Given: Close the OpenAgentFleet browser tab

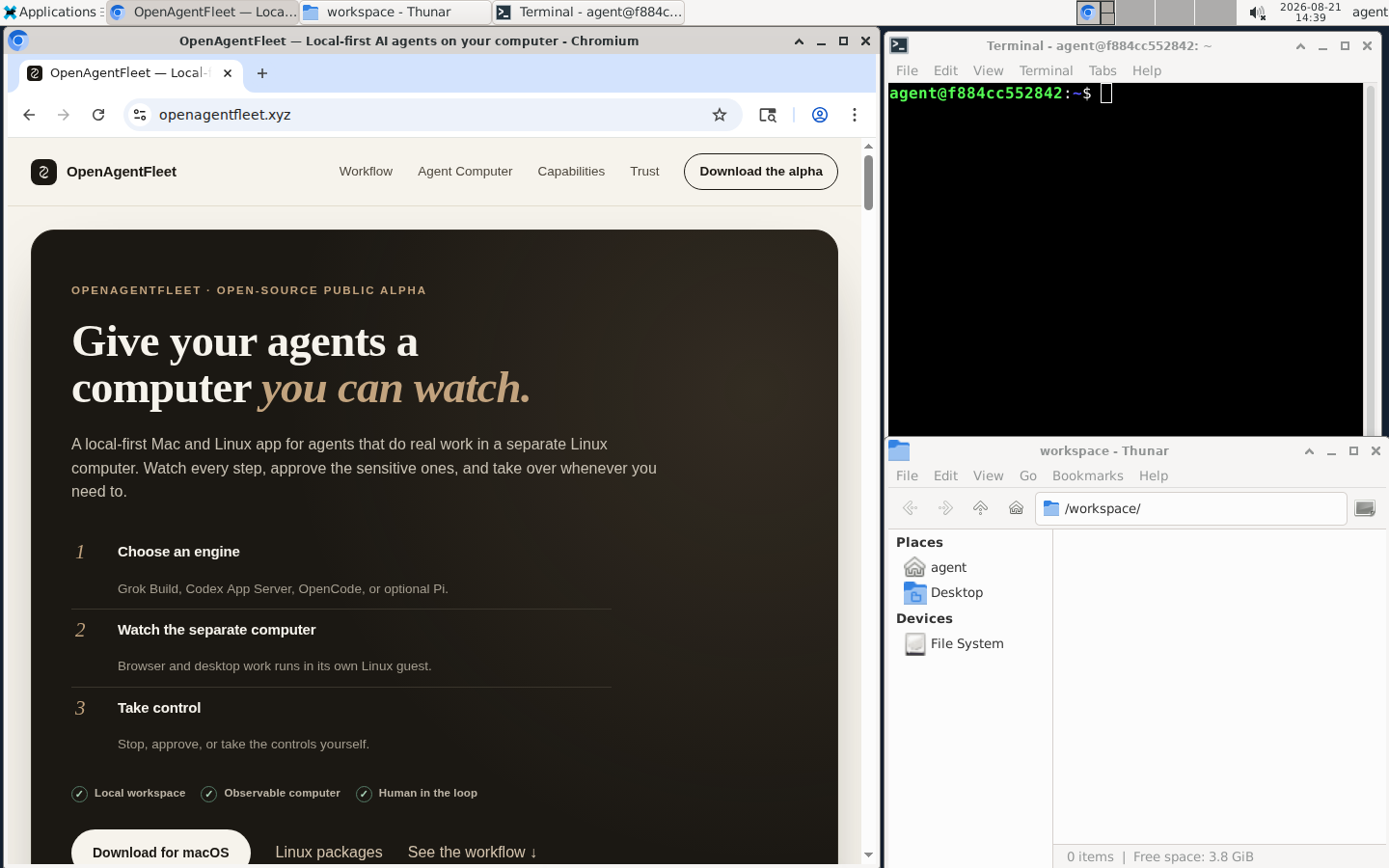Looking at the screenshot, I should pos(228,73).
